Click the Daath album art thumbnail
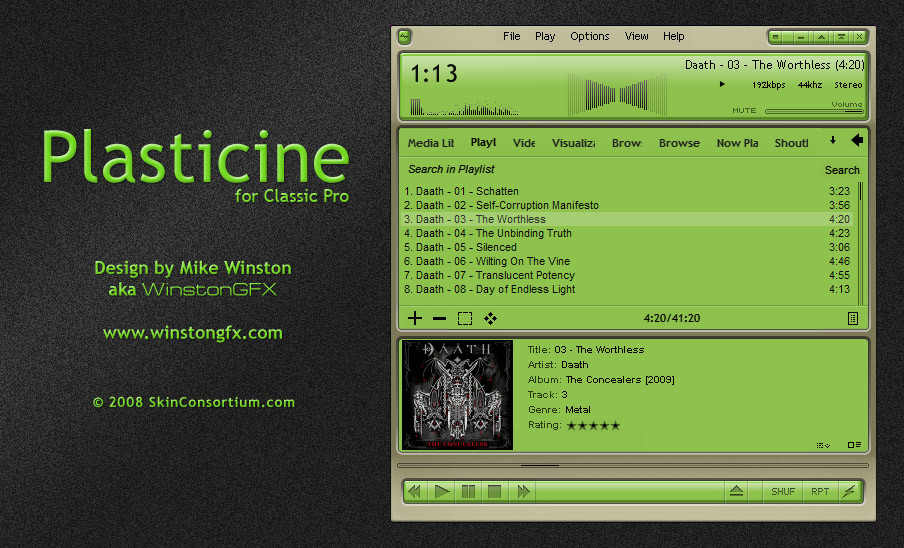 457,395
